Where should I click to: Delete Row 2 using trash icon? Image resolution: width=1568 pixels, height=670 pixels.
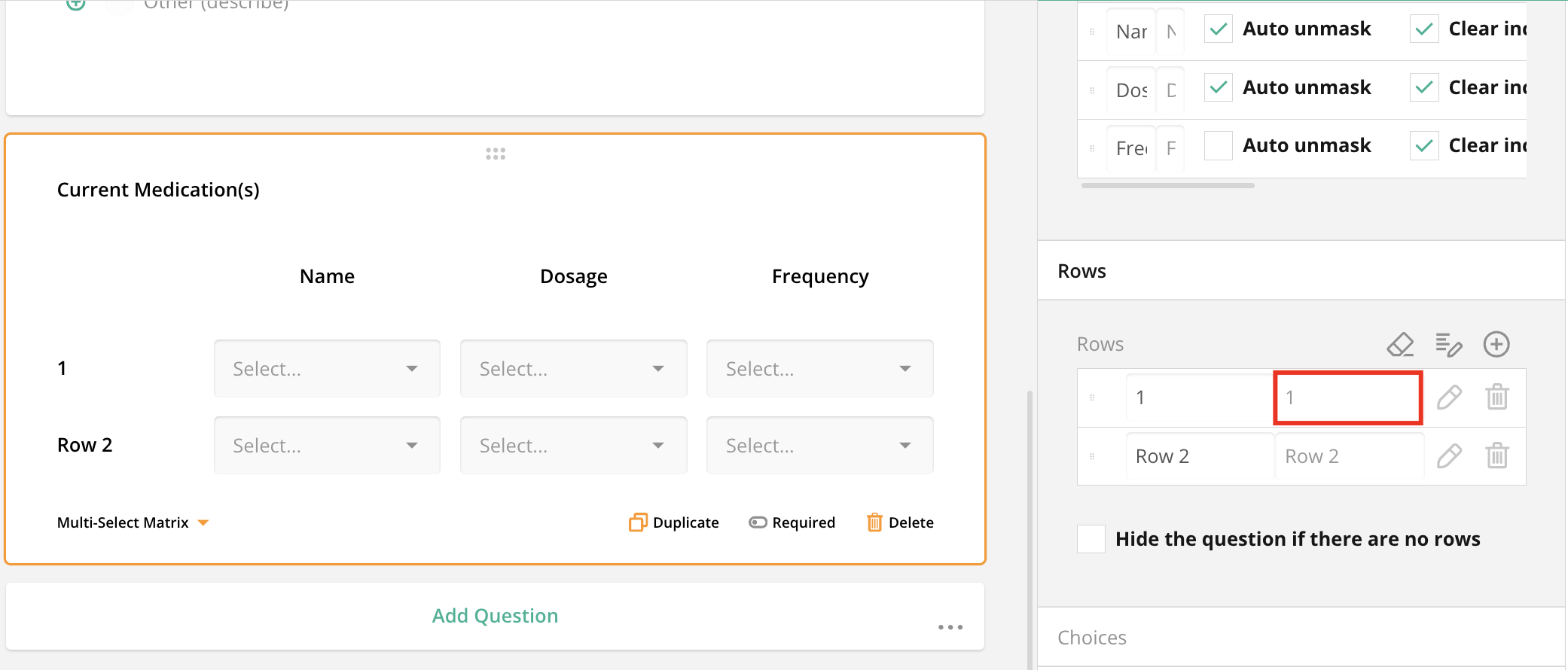pos(1496,456)
